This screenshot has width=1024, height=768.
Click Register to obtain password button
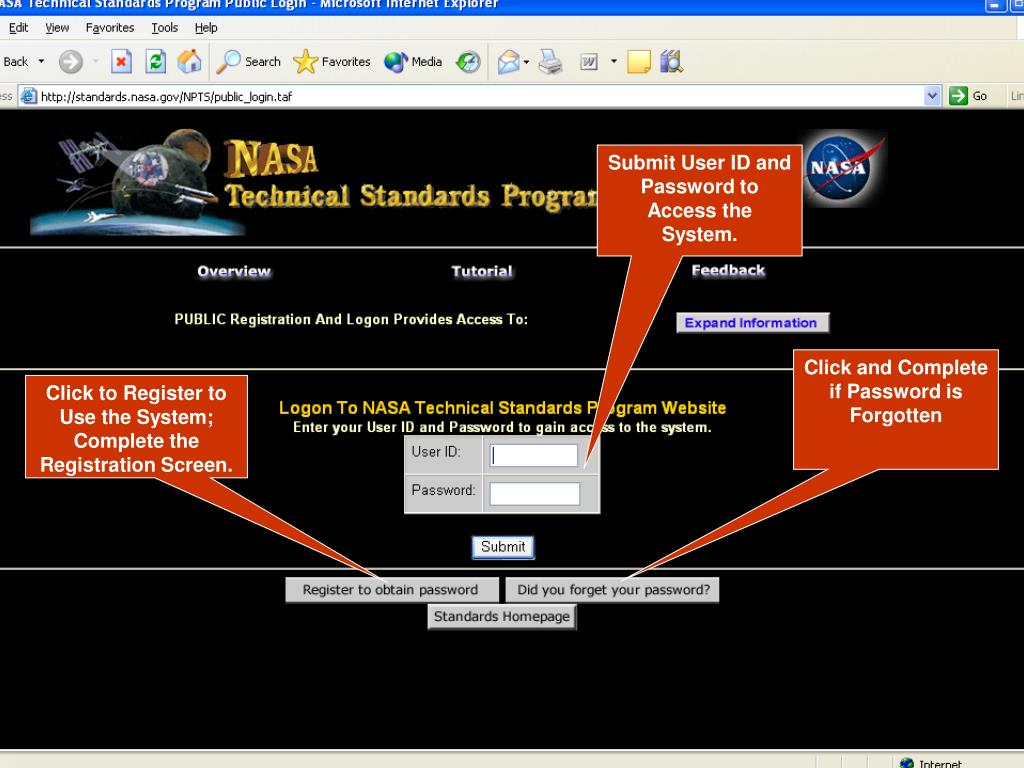click(x=392, y=590)
